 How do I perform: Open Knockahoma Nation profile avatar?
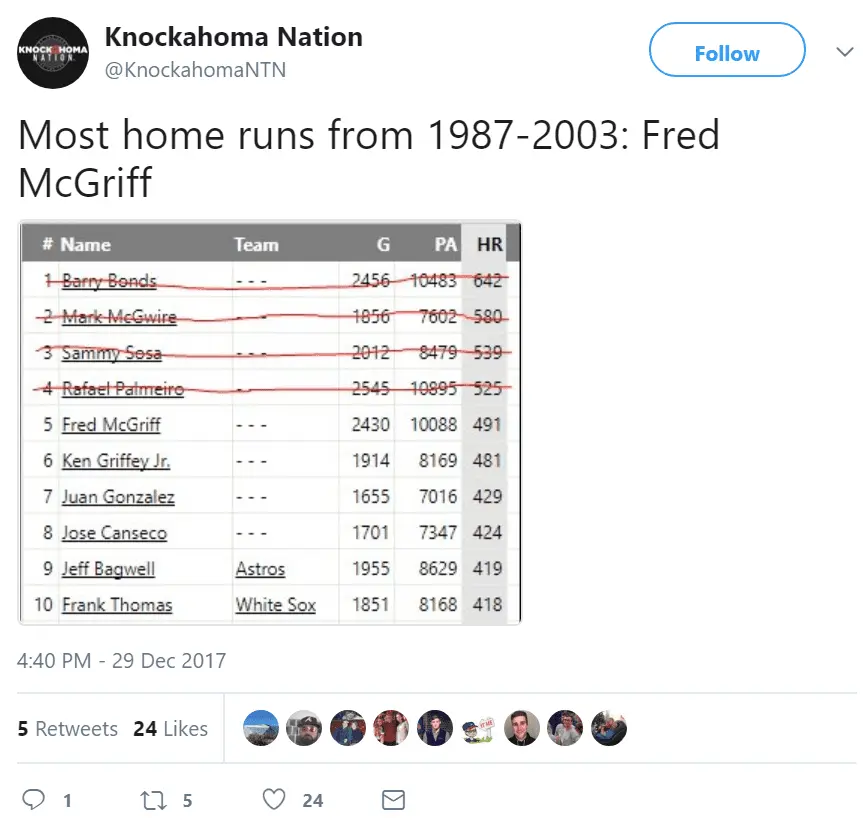[53, 53]
